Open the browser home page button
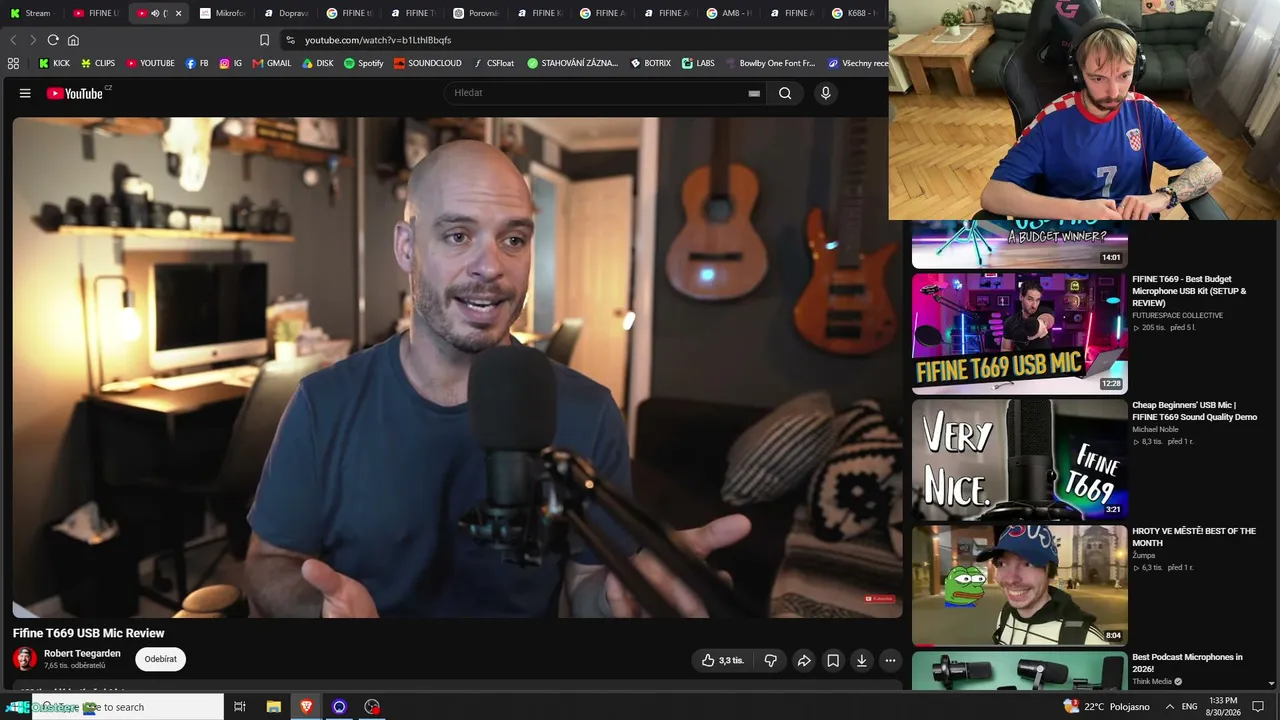 [73, 40]
